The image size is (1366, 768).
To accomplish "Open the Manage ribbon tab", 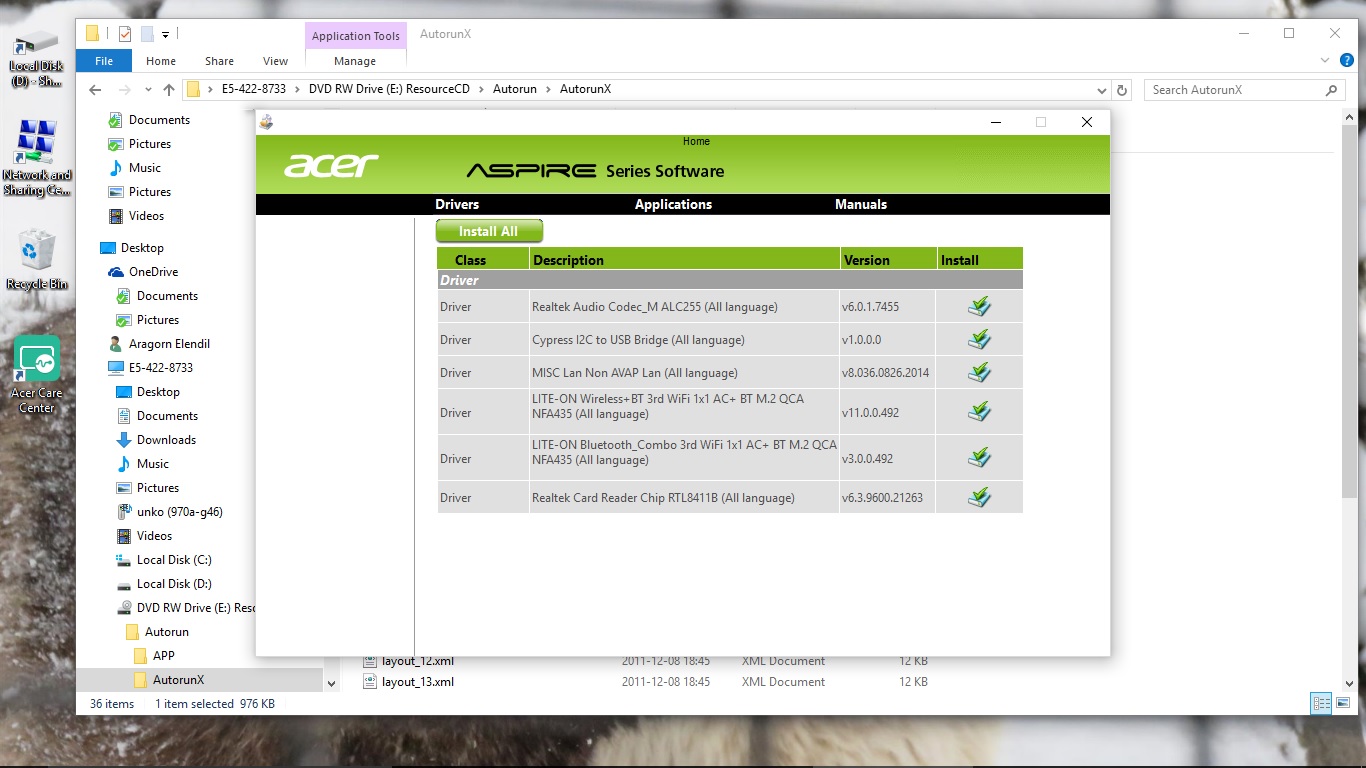I will pyautogui.click(x=355, y=61).
